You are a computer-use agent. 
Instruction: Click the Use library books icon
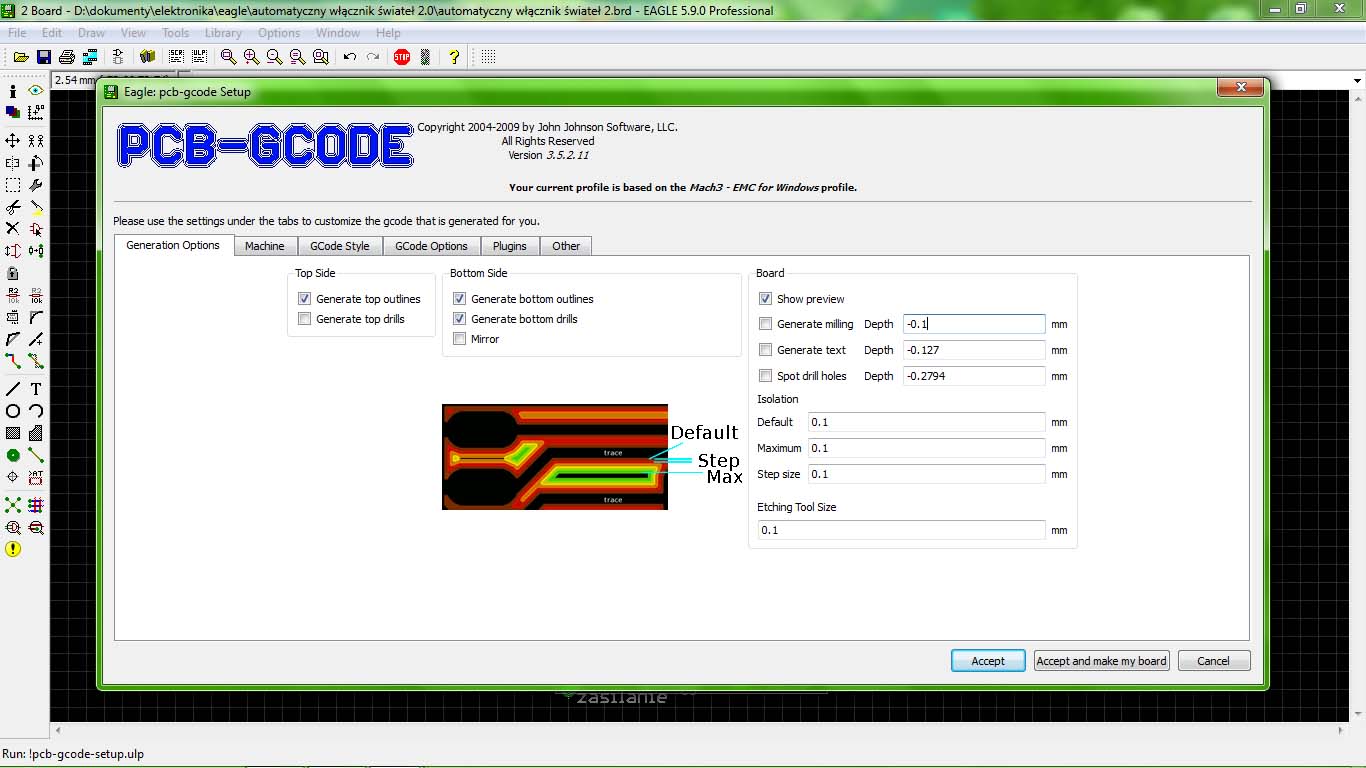coord(147,57)
